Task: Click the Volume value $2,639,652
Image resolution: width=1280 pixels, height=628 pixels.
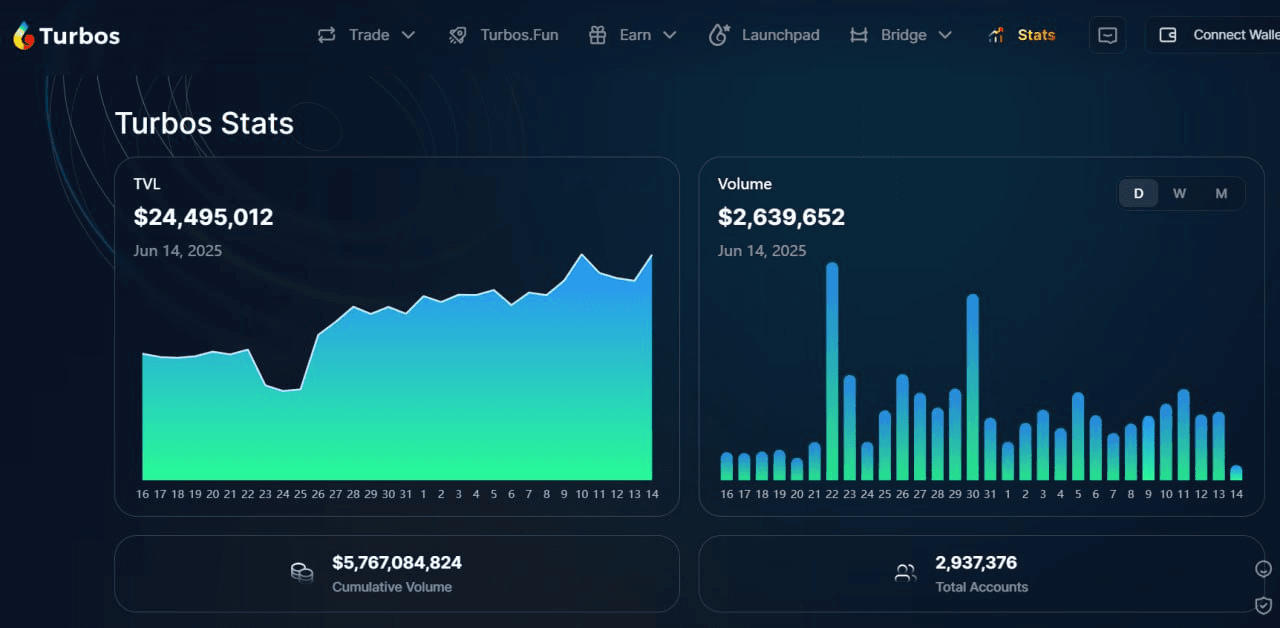Action: pos(781,217)
